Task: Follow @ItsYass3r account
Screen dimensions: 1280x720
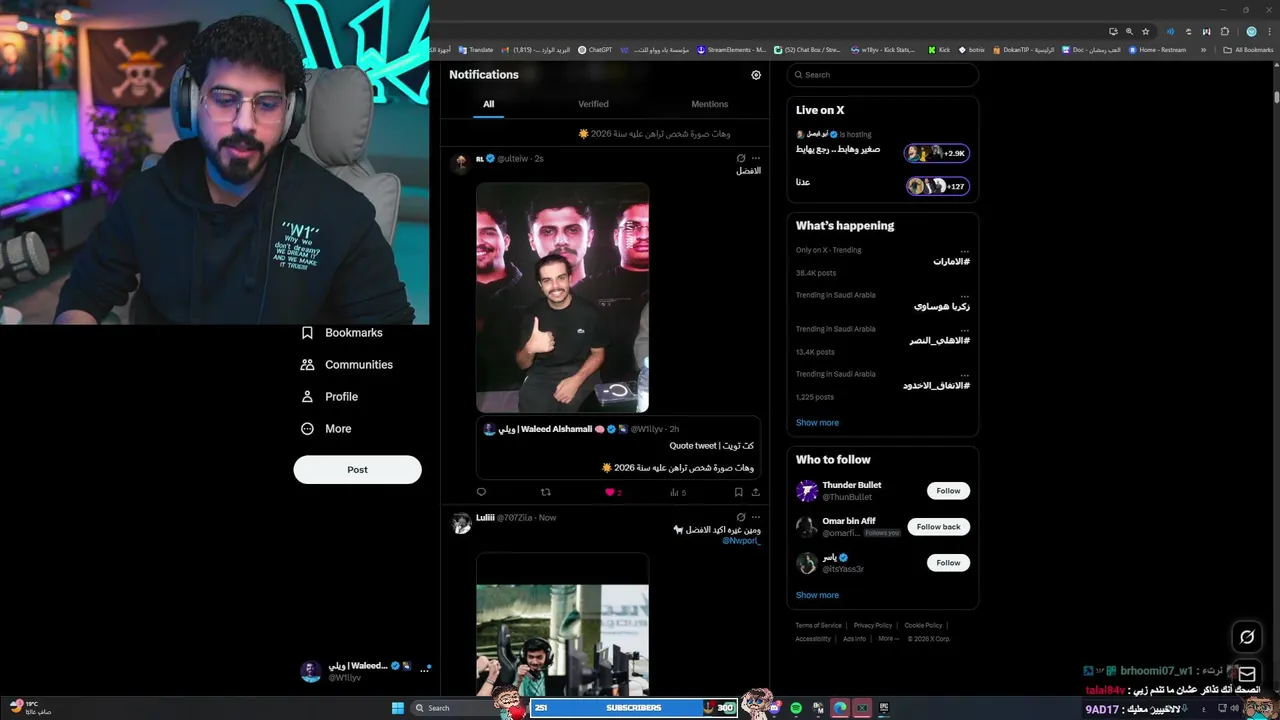Action: point(948,563)
